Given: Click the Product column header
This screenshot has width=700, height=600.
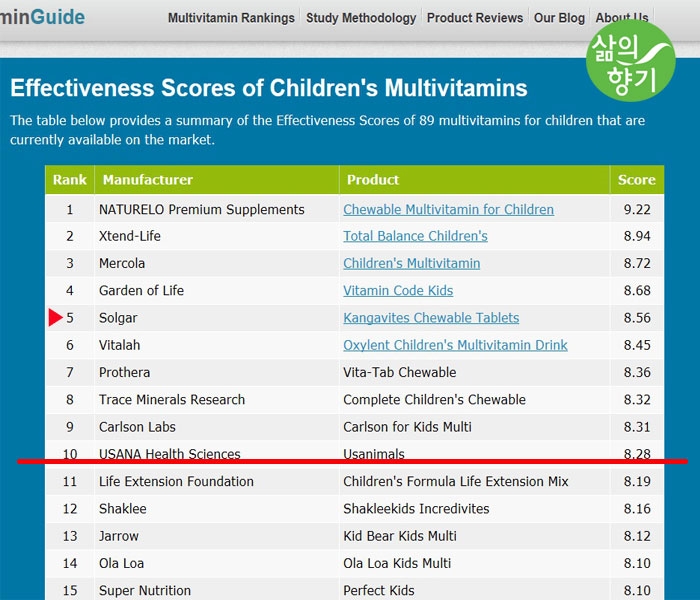Looking at the screenshot, I should [474, 179].
